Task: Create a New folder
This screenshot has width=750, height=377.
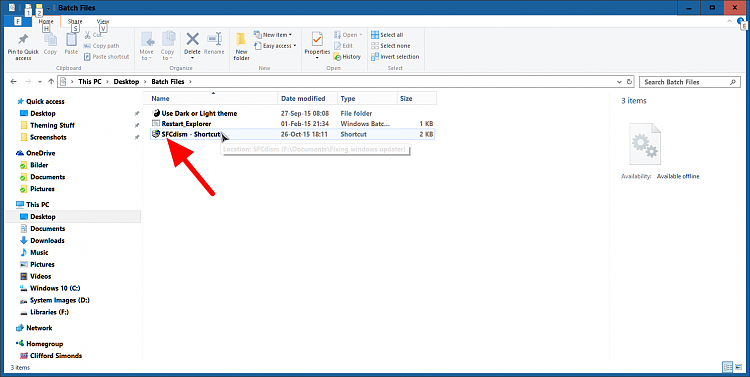Action: click(242, 46)
